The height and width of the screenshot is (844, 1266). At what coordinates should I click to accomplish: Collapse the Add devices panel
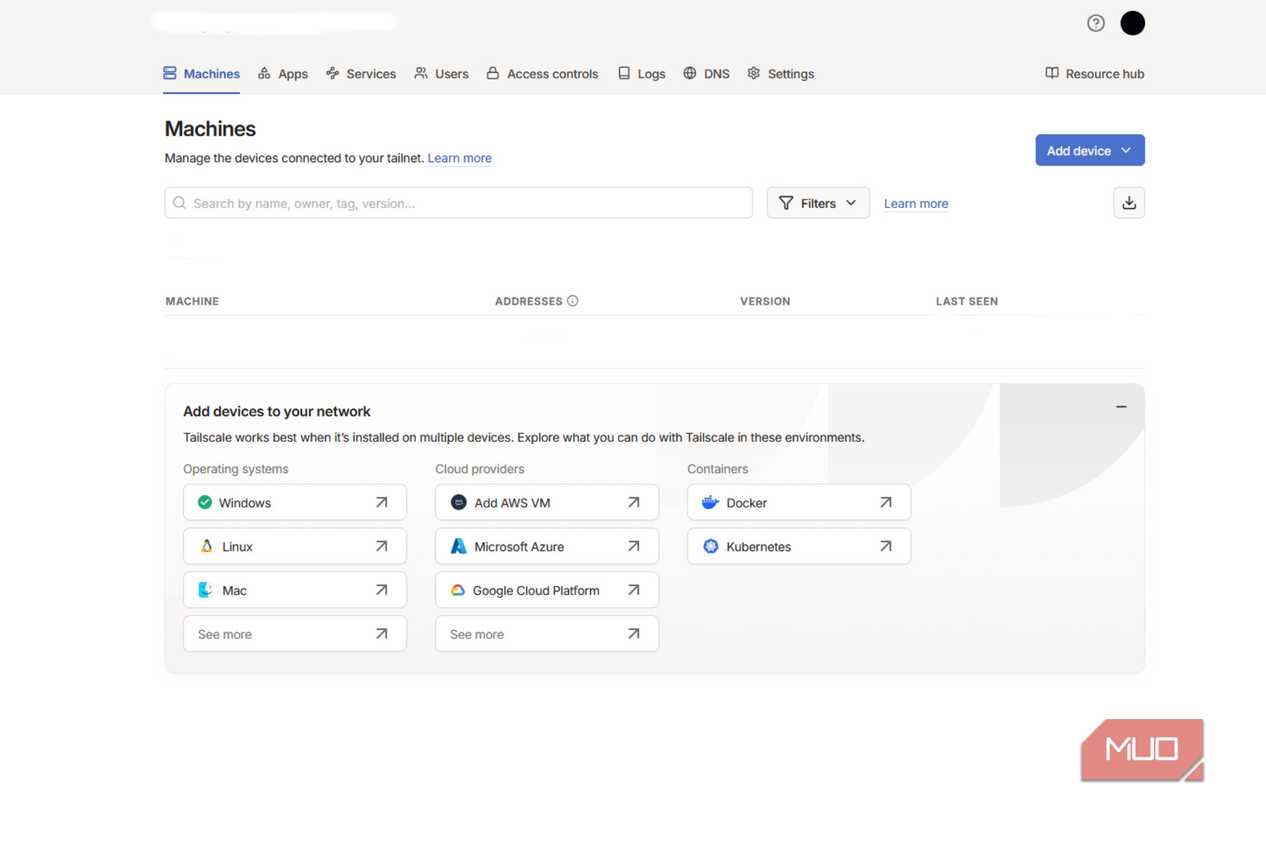pos(1121,407)
